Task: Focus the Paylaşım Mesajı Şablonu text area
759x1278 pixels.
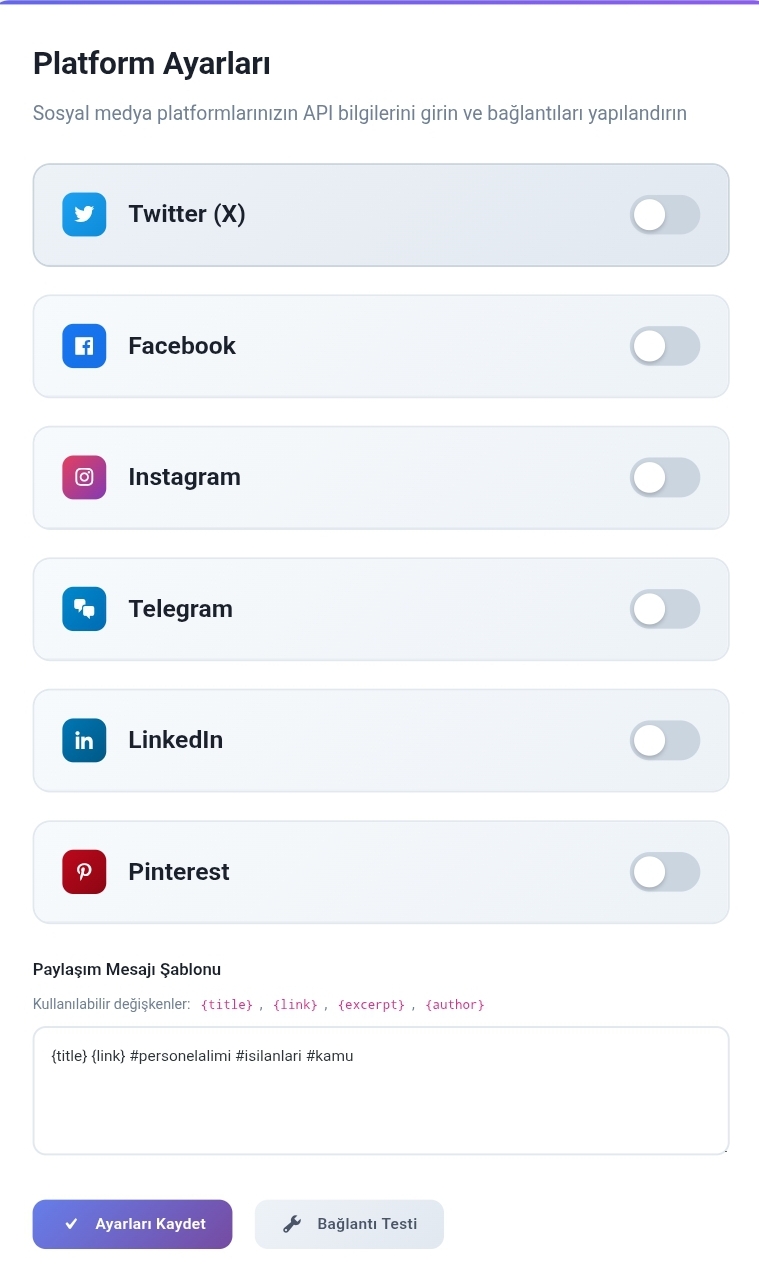Action: tap(381, 1091)
